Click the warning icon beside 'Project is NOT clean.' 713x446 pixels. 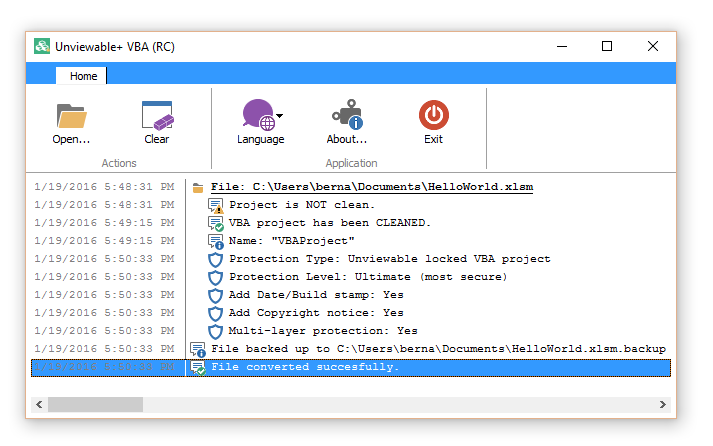[216, 205]
